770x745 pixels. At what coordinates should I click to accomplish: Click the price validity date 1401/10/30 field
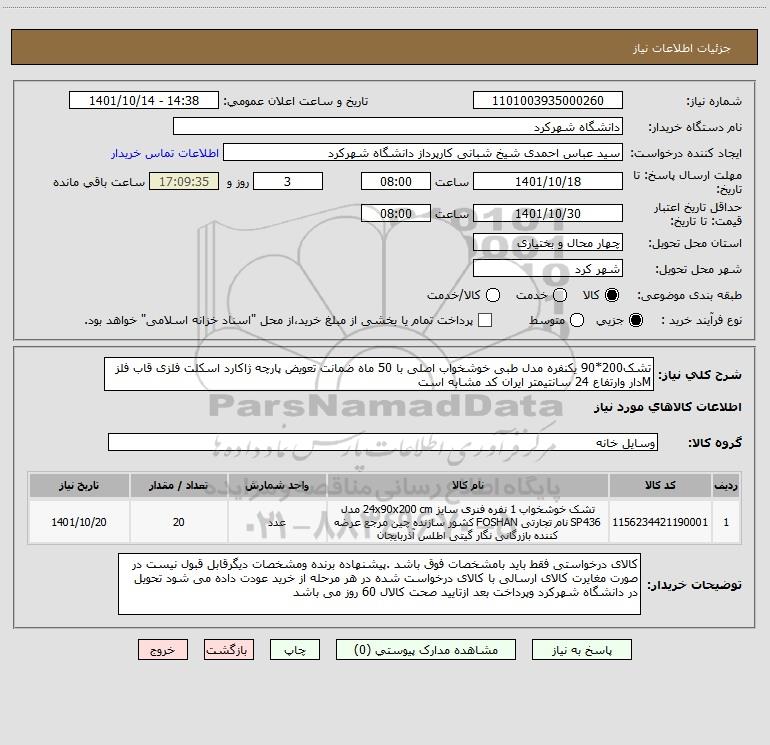[x=548, y=213]
